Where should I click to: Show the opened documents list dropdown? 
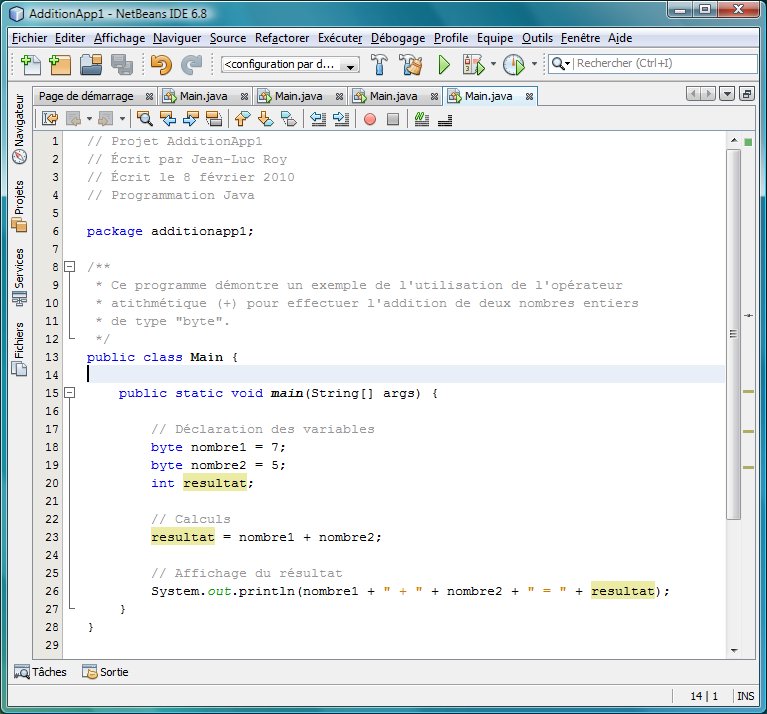coord(727,94)
